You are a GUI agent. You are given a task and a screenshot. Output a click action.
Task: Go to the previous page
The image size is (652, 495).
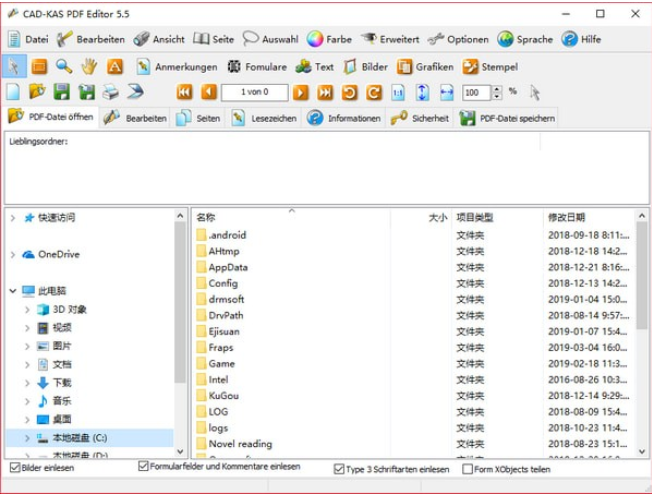209,92
